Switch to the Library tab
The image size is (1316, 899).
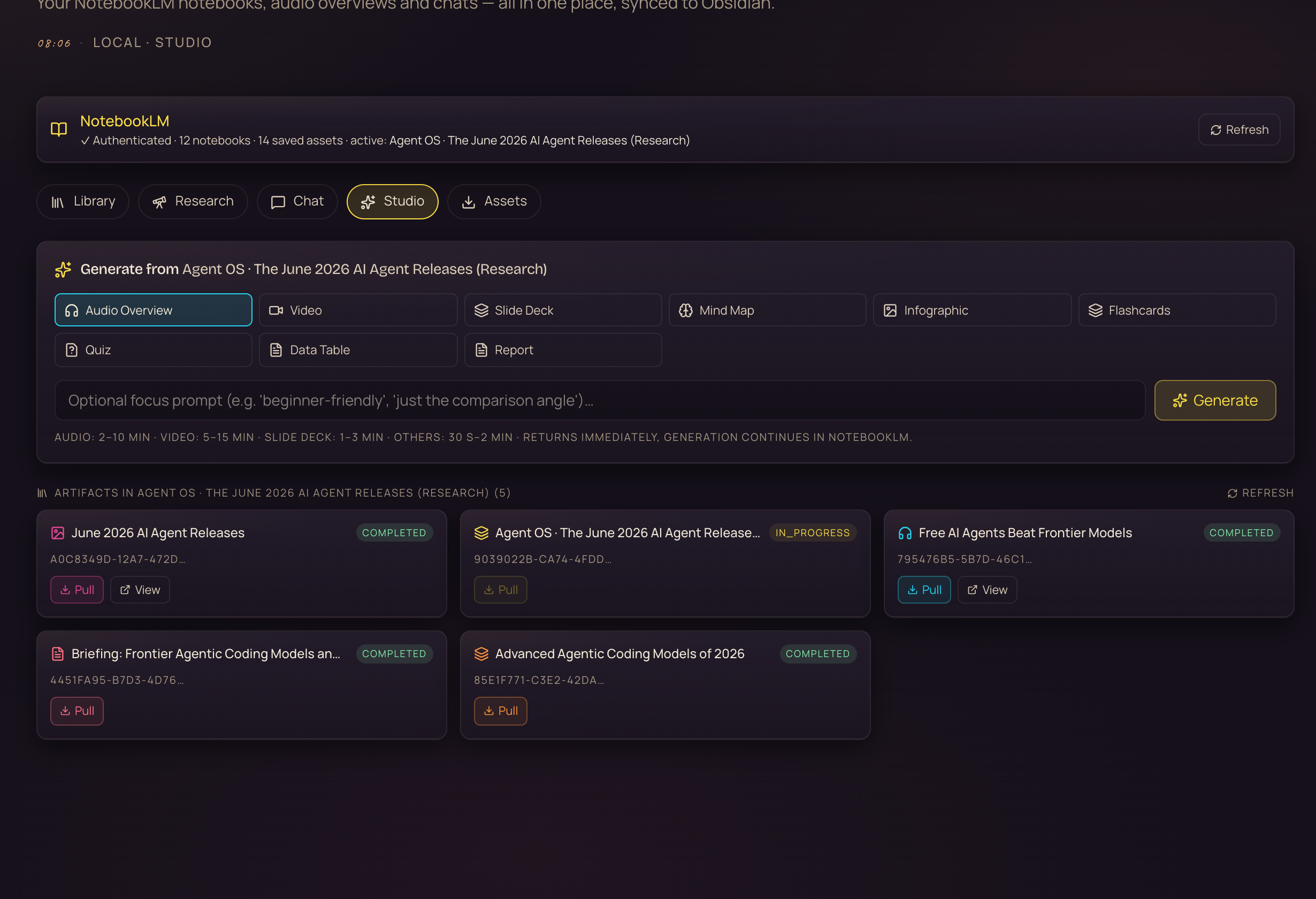coord(83,201)
